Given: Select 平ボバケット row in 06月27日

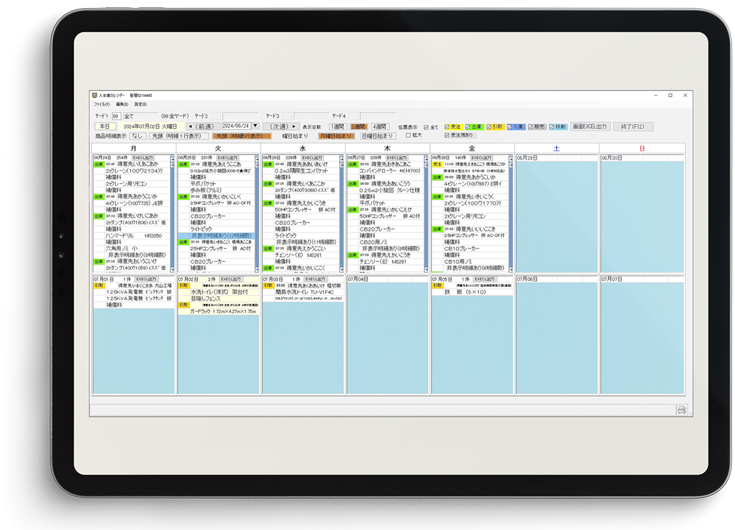Looking at the screenshot, I should 386,203.
